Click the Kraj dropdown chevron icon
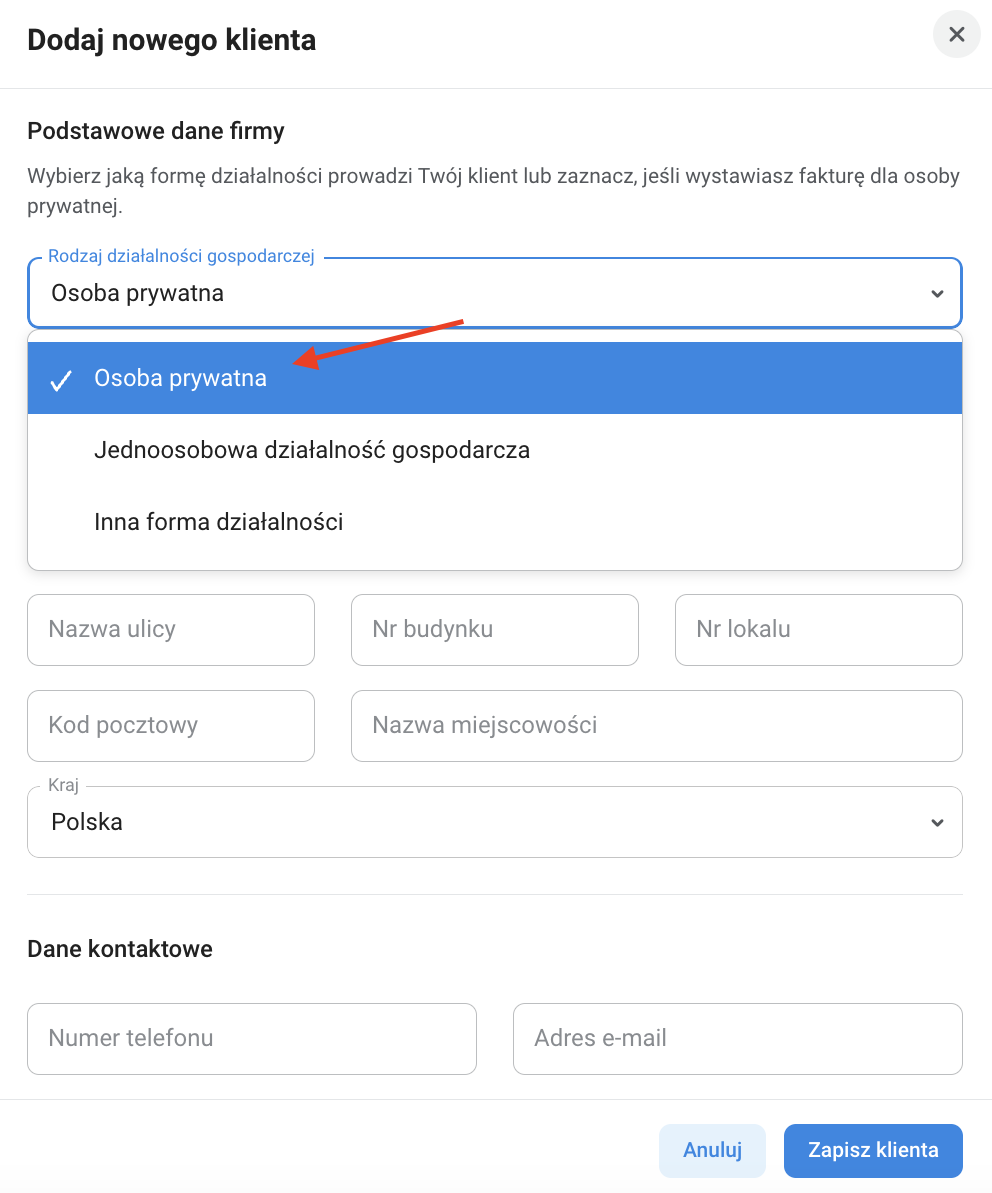Screen dimensions: 992x1193 937,822
